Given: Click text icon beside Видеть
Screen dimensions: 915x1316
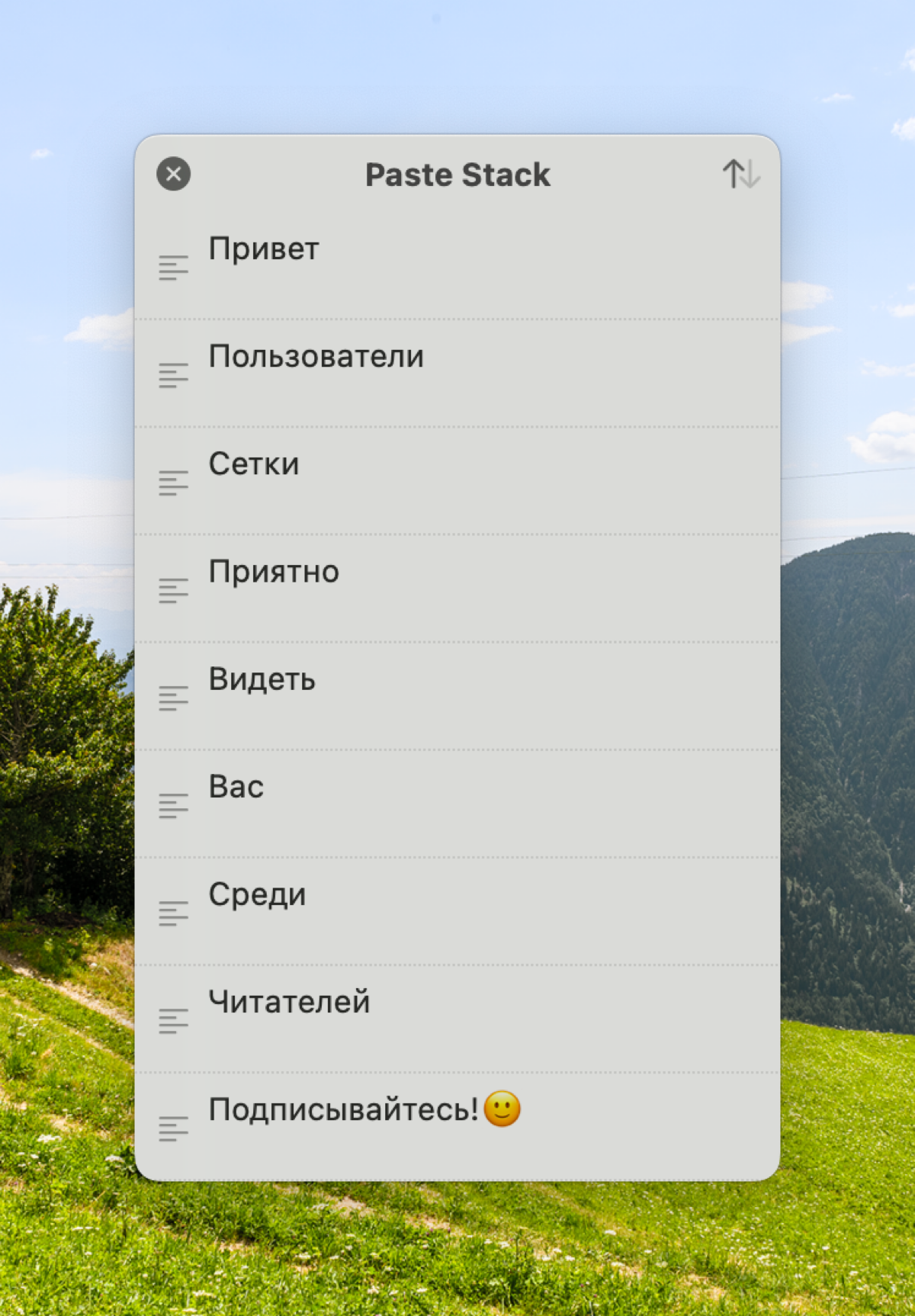Looking at the screenshot, I should click(x=173, y=698).
